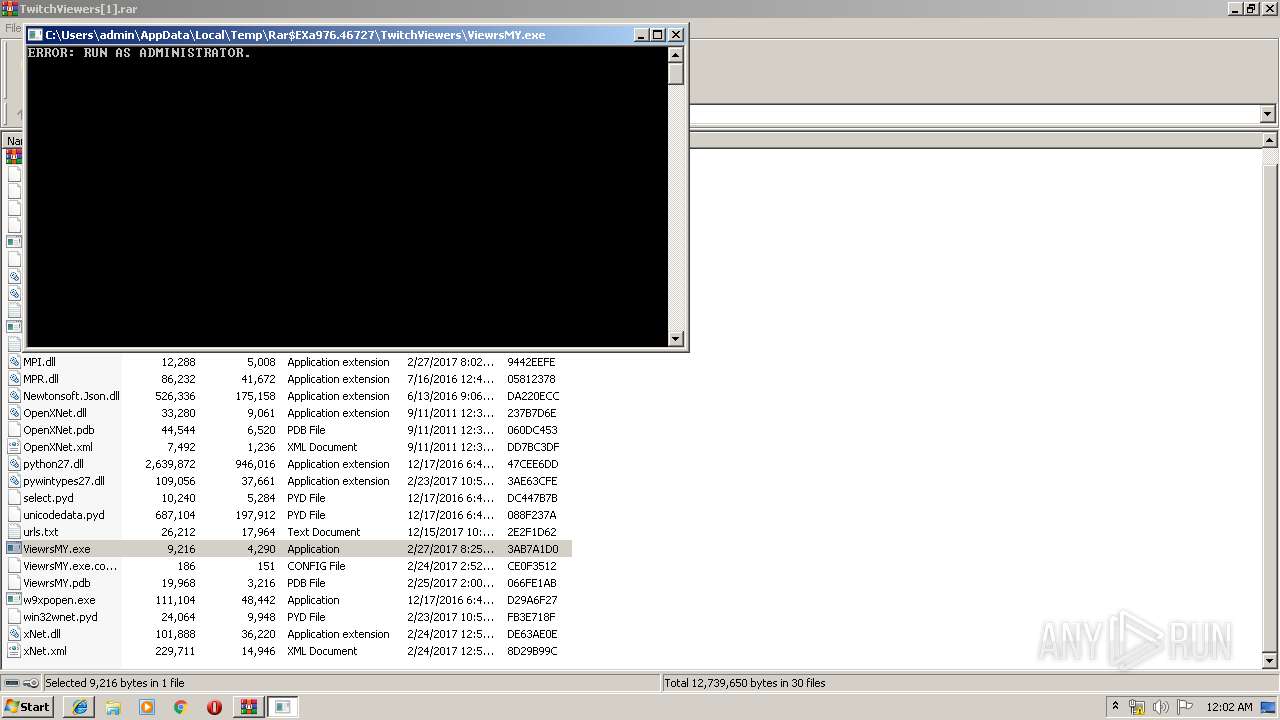Click the taskbar clock 12:02 AM
This screenshot has height=720, width=1280.
(1229, 707)
